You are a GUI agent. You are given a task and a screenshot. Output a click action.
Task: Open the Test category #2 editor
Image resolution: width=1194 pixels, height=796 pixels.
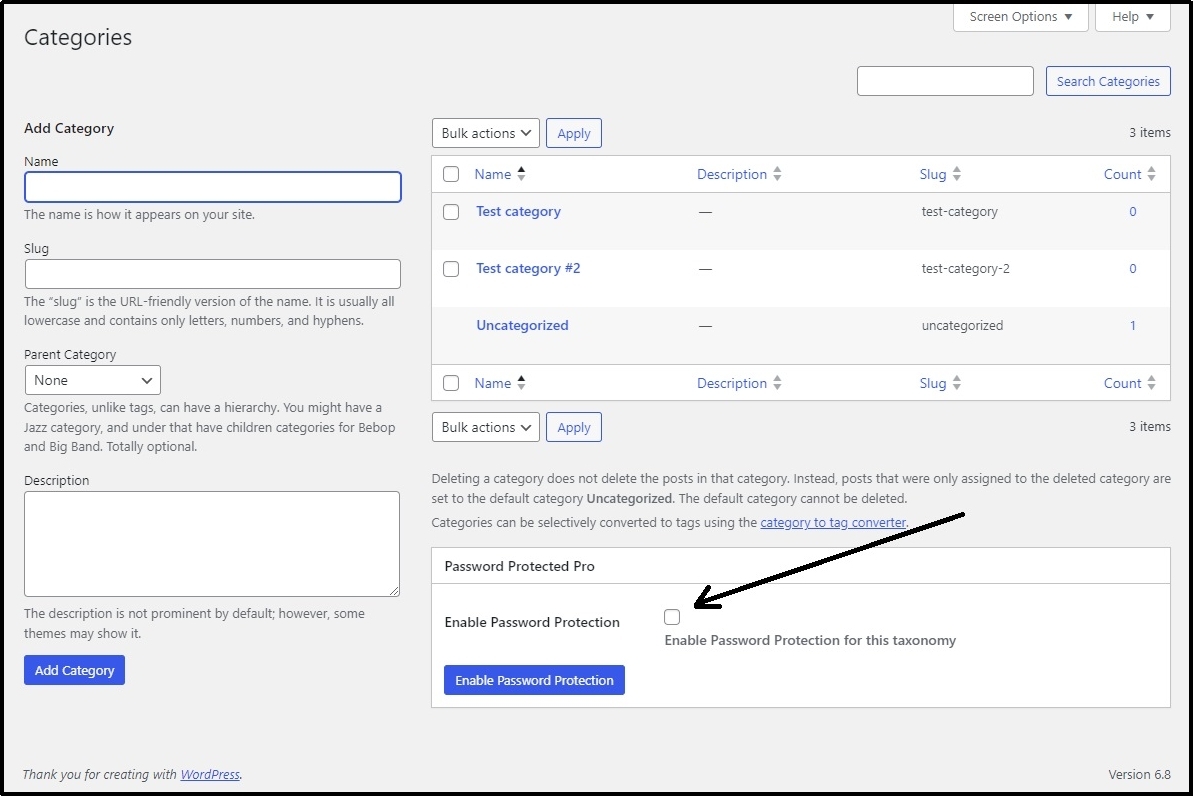click(528, 268)
